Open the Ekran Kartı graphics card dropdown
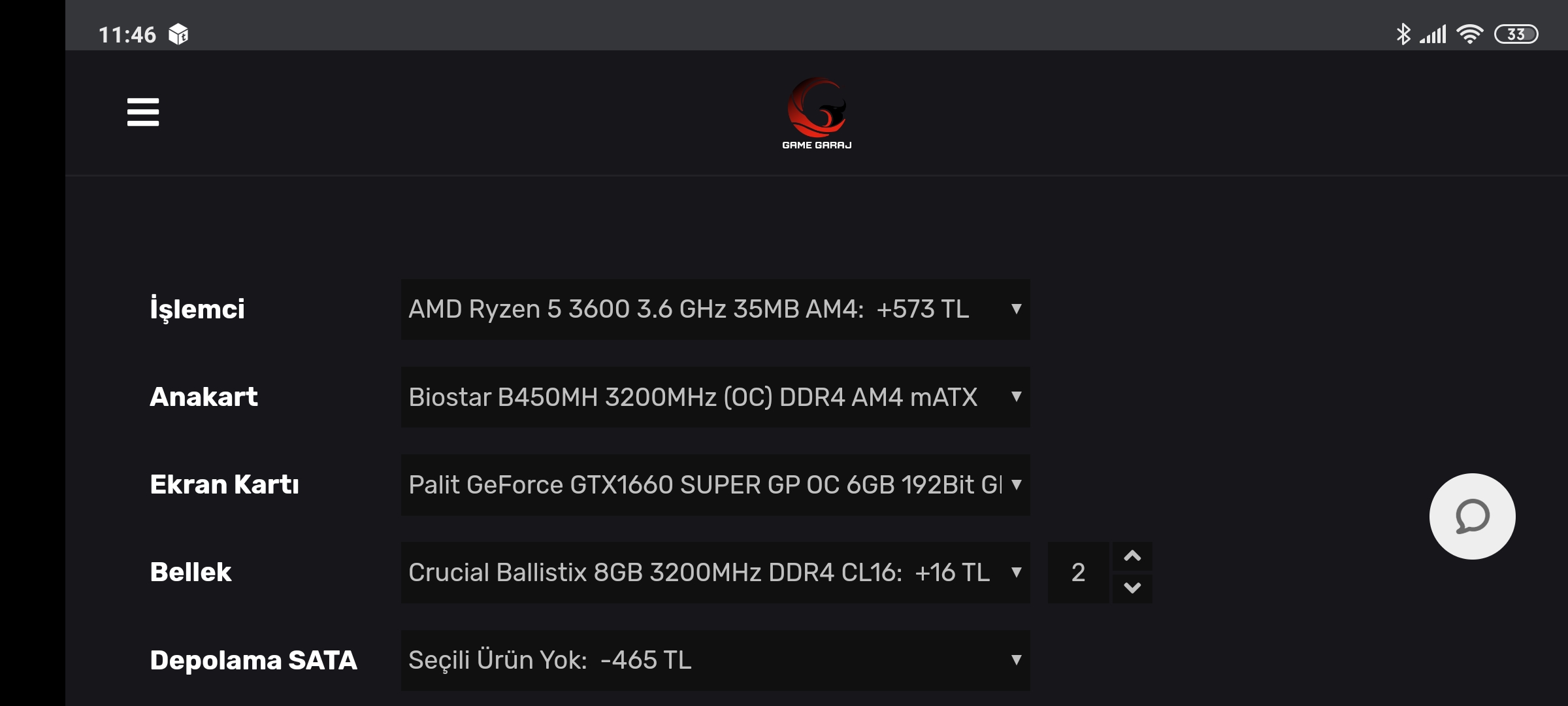Viewport: 1568px width, 706px height. (715, 484)
